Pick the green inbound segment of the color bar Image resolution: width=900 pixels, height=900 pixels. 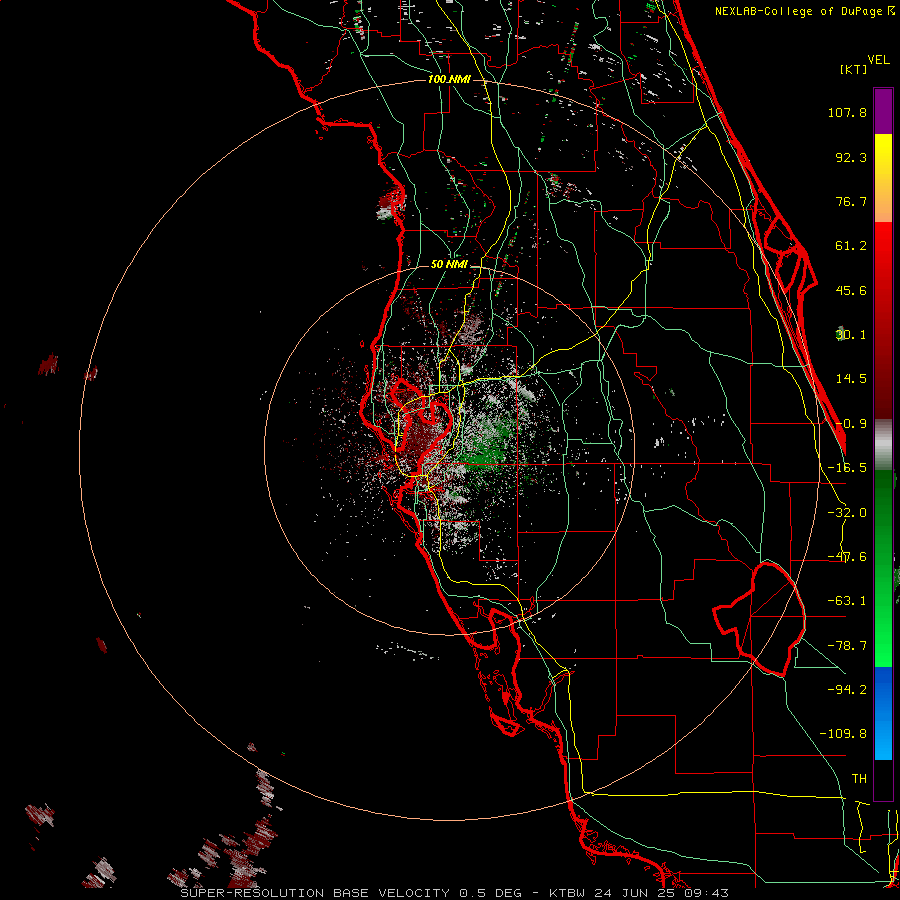[x=883, y=568]
